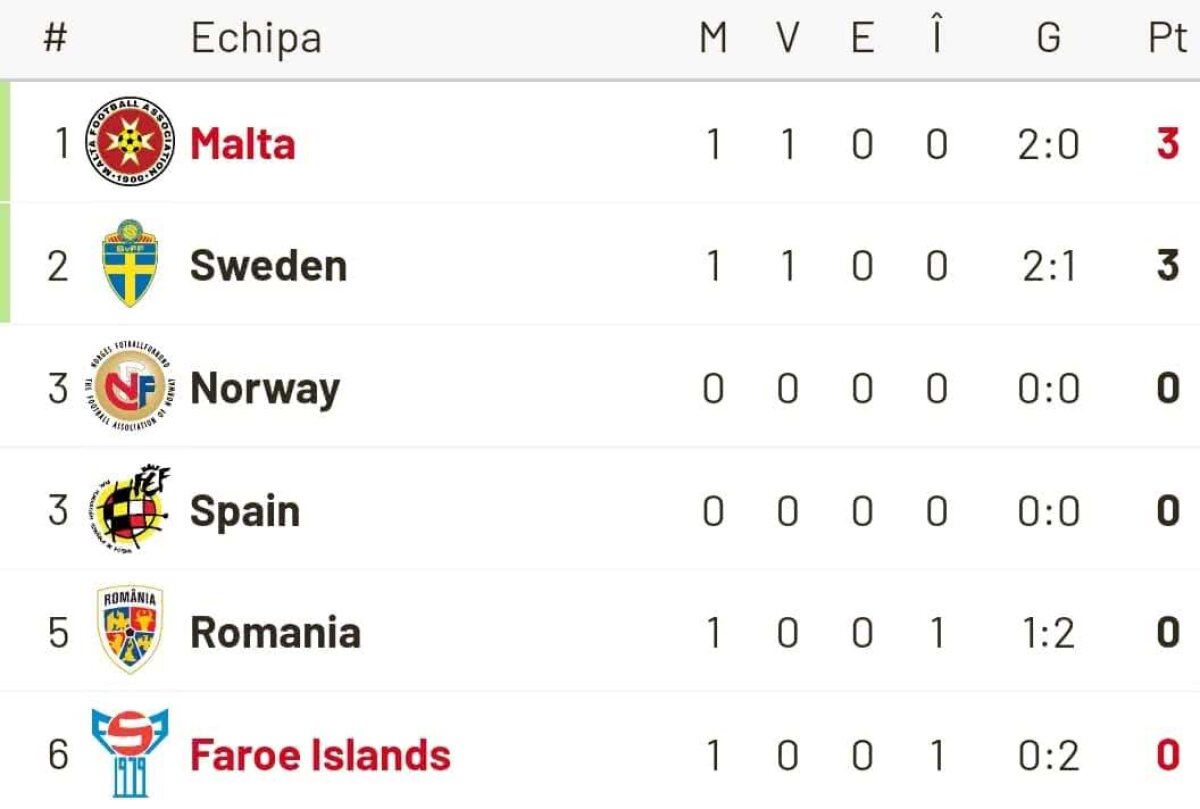Click the Norway football federation logo
The image size is (1200, 809).
[130, 387]
